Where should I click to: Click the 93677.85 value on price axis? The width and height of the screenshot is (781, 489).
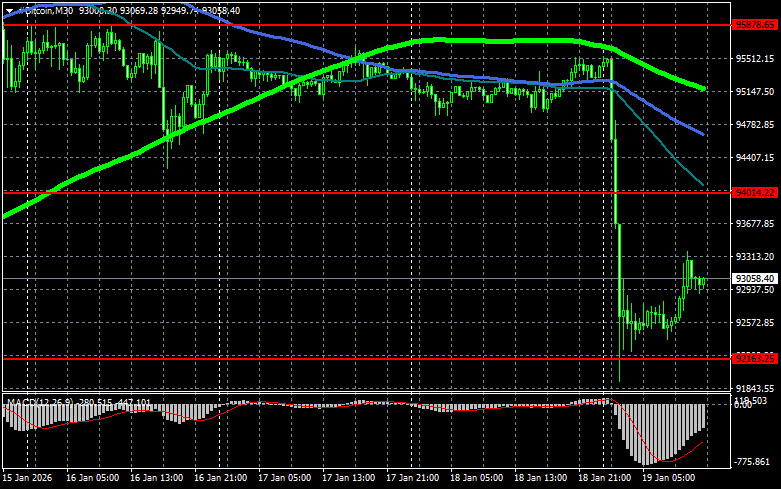(755, 224)
